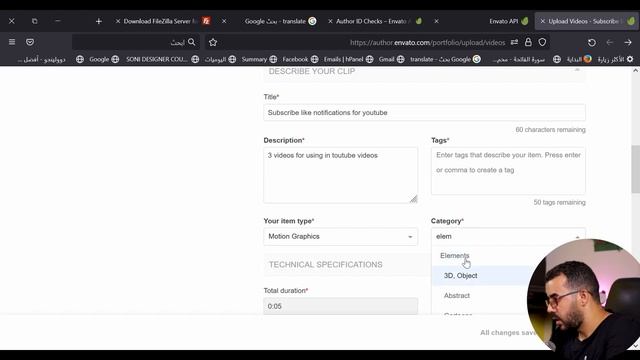640x360 pixels.
Task: Open the Firefox hamburger application menu
Action: tap(12, 42)
